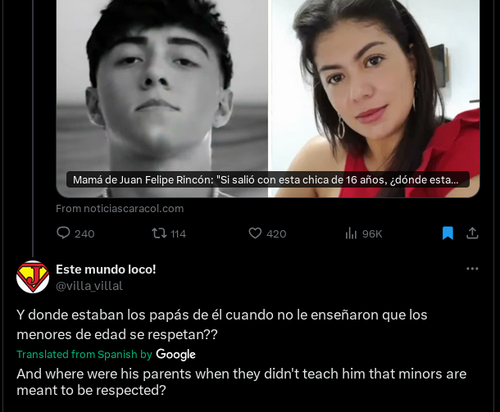
Task: Toggle the blue bookmark icon
Action: [448, 233]
